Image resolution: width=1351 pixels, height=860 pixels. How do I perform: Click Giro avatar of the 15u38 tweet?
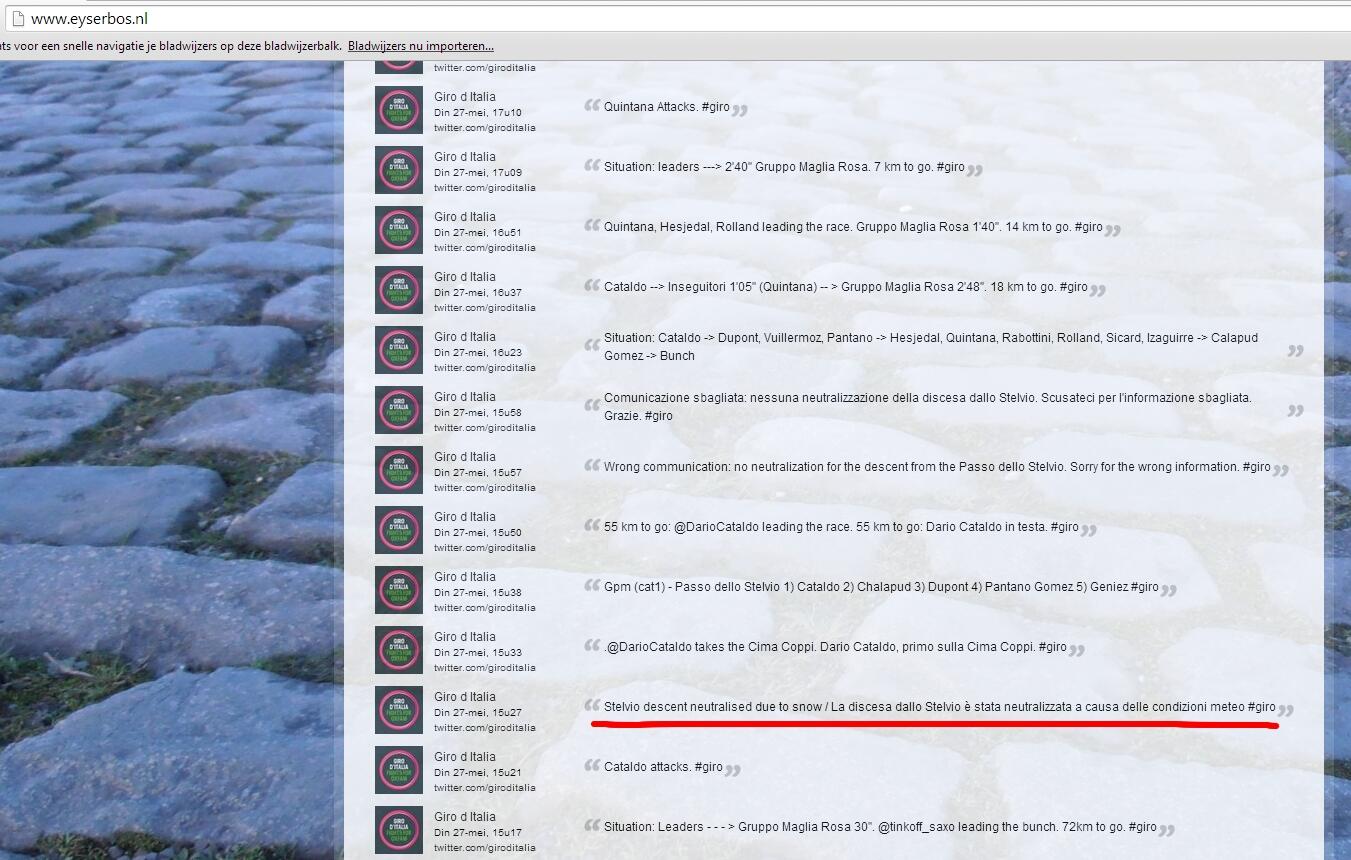[399, 590]
